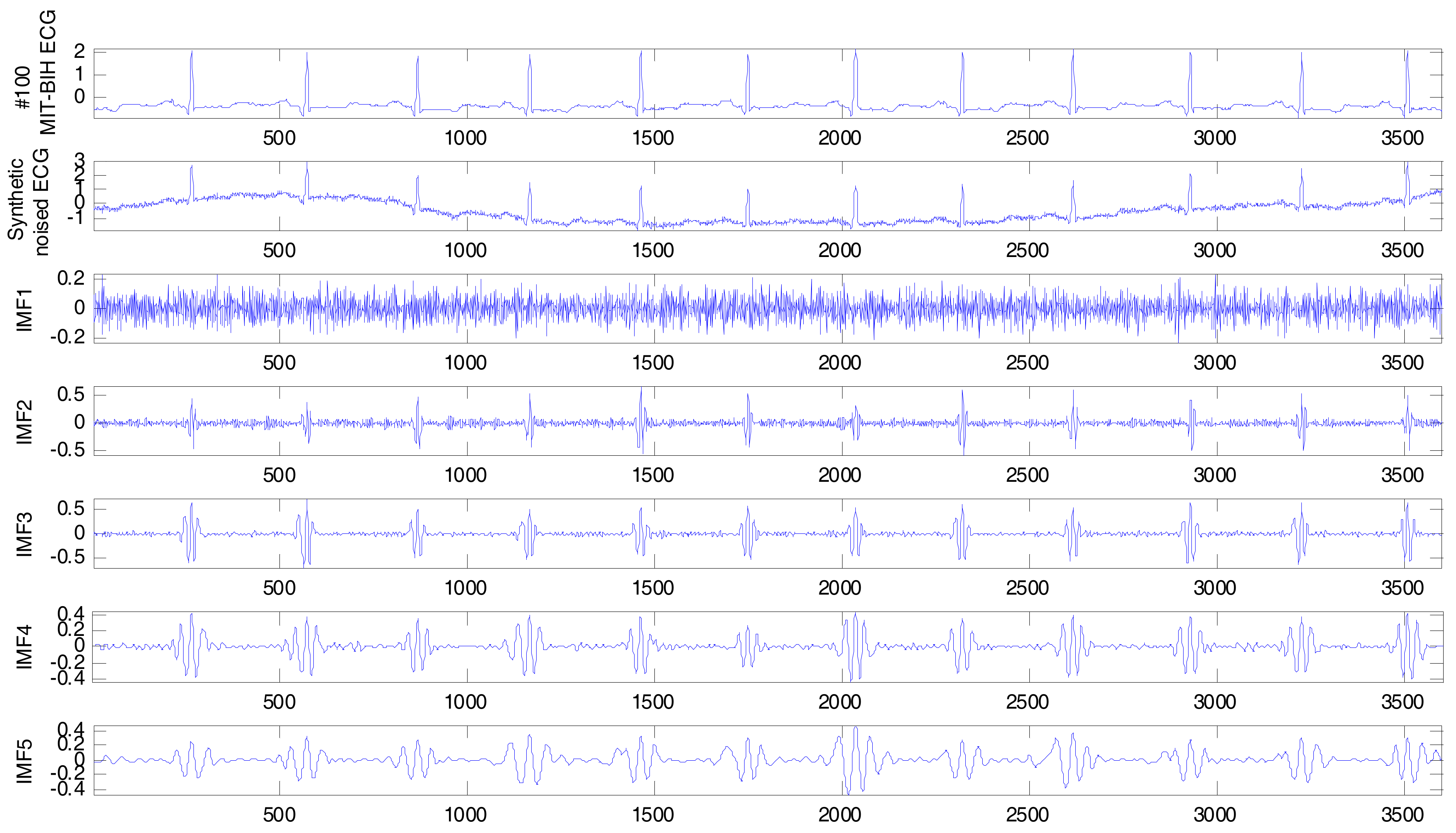Click the 500 tick label under MIT-BIH ECG plot
Image resolution: width=1456 pixels, height=833 pixels.
click(279, 138)
